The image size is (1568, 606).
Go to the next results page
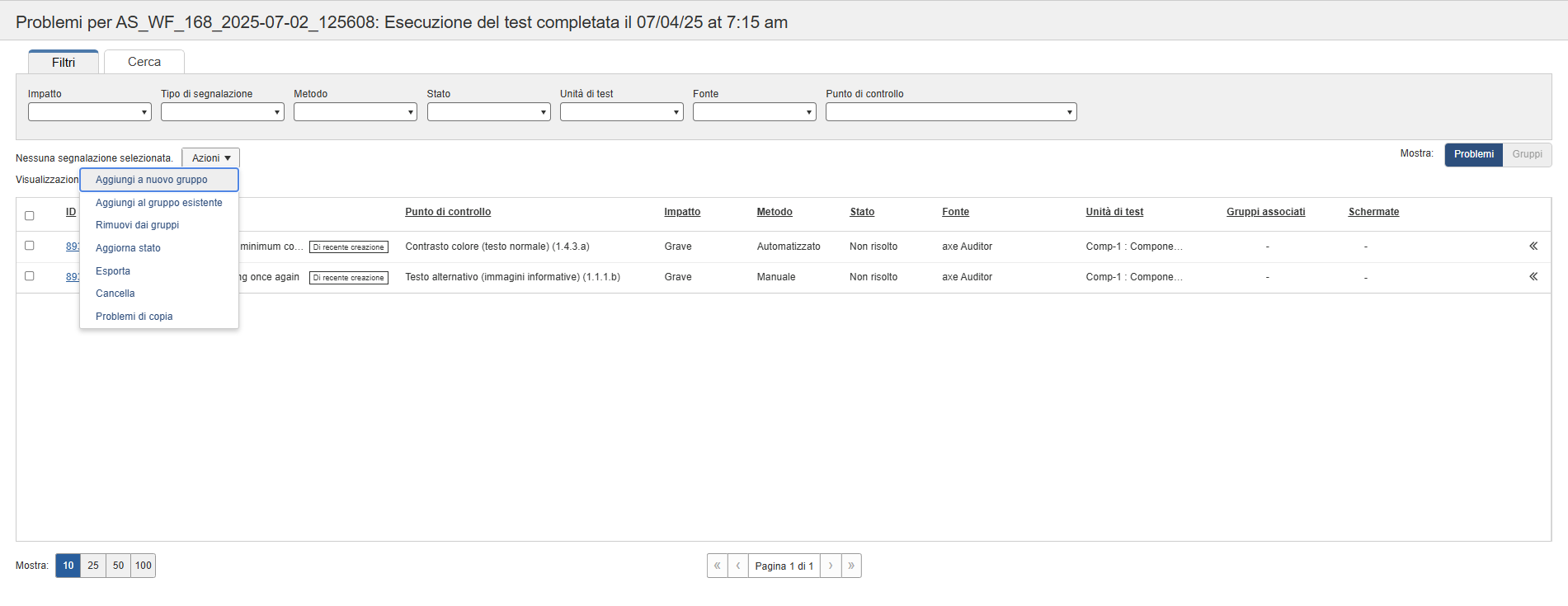(x=831, y=566)
